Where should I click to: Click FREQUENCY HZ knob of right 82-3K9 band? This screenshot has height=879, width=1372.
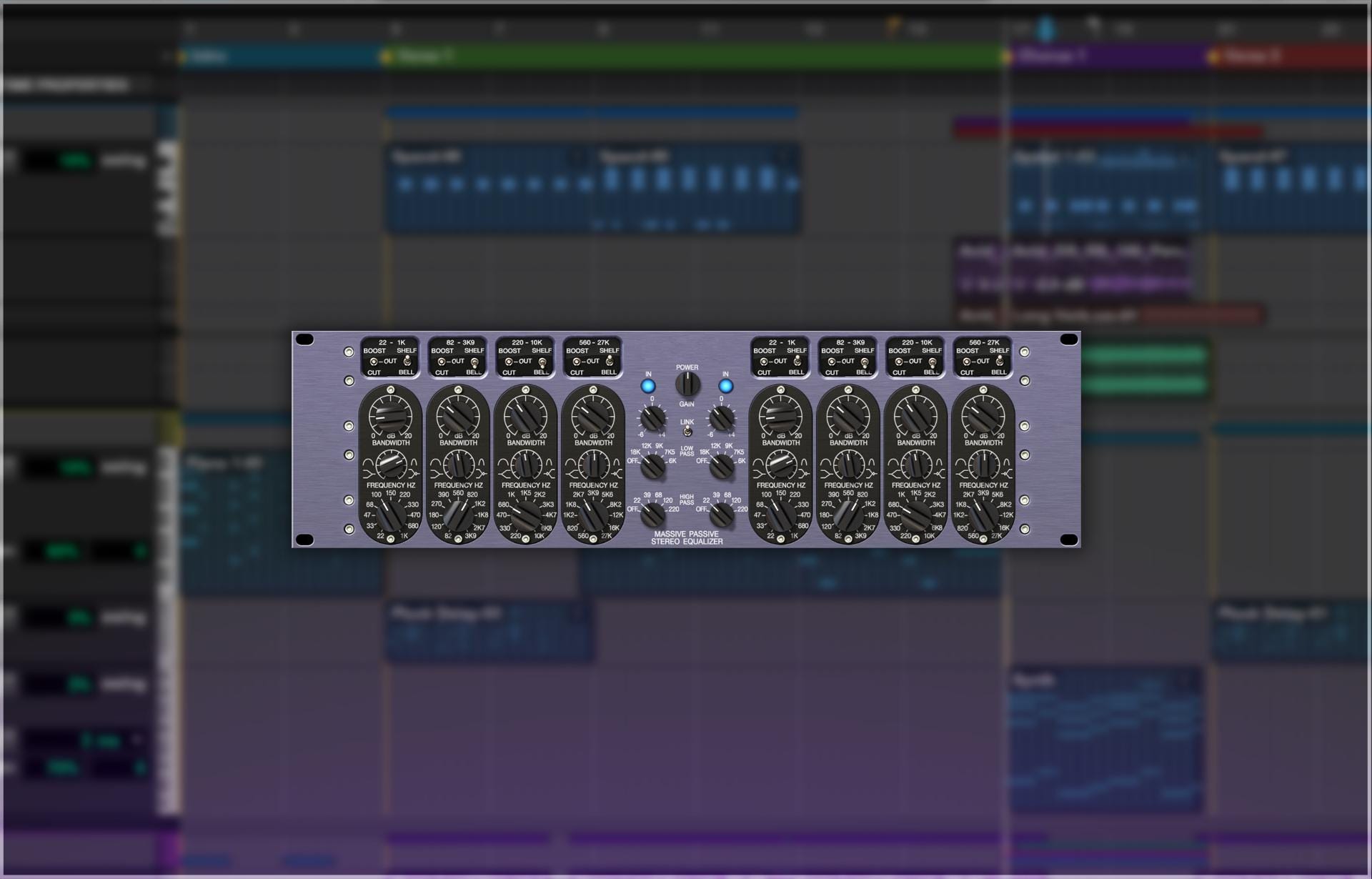tap(848, 515)
